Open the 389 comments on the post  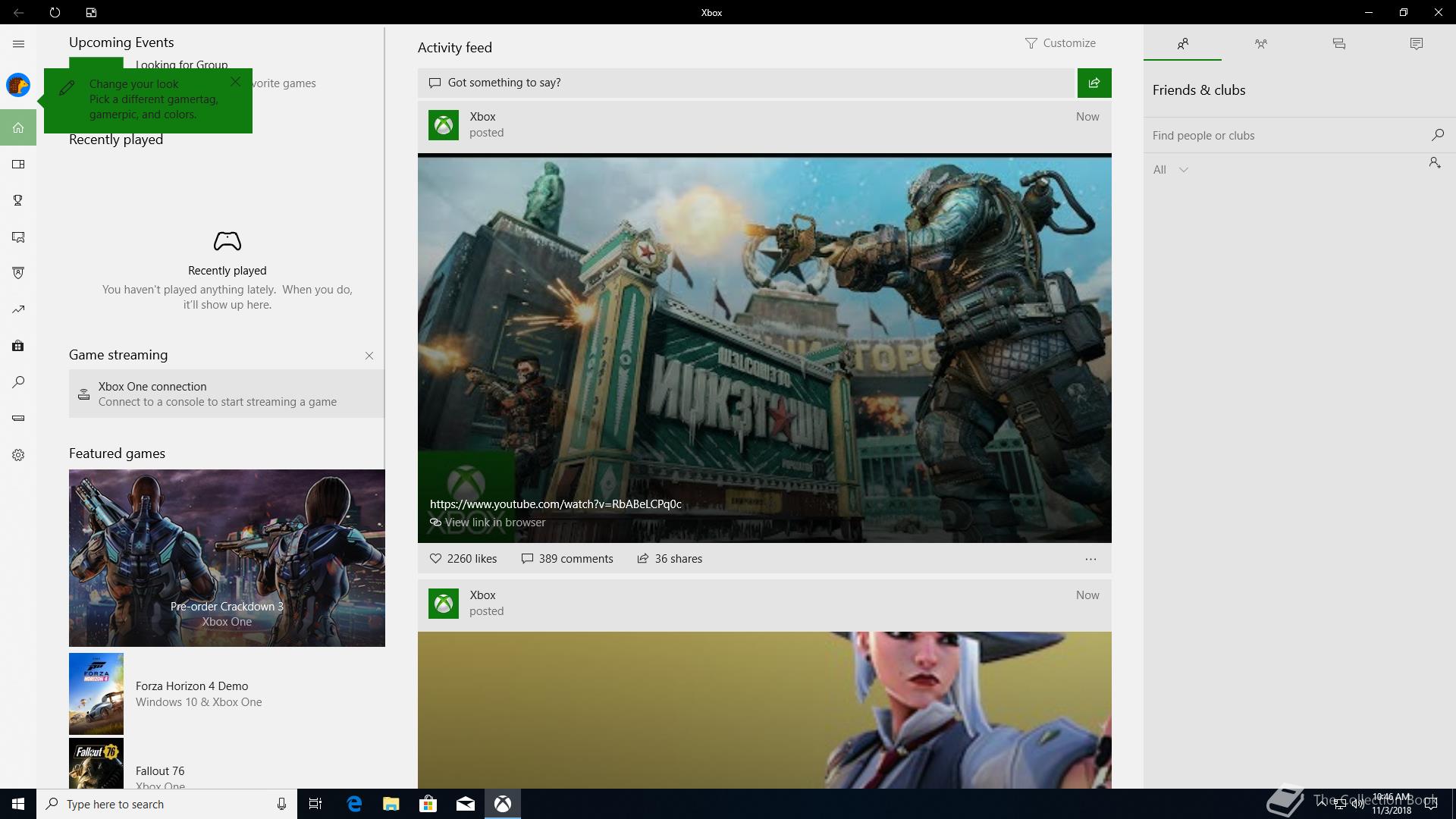567,559
